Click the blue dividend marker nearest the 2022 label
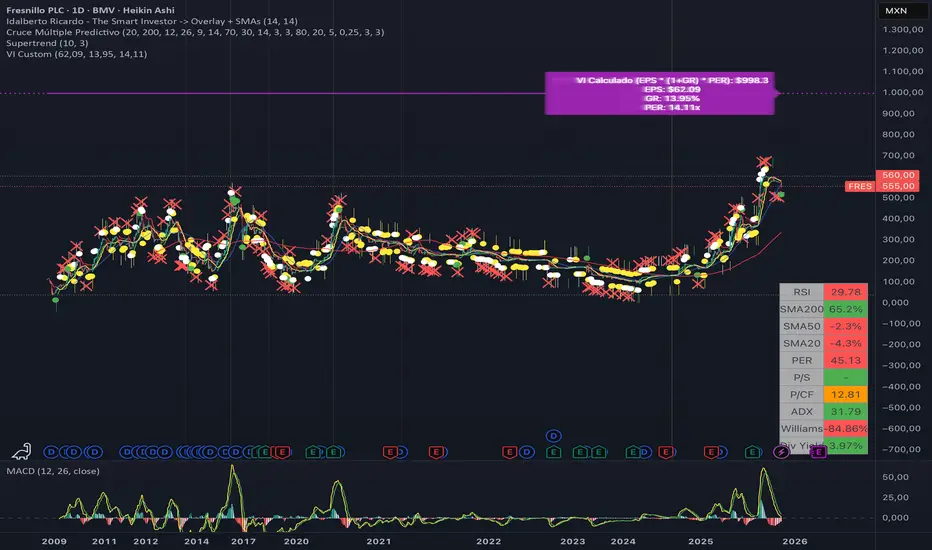Image resolution: width=932 pixels, height=550 pixels. pyautogui.click(x=527, y=452)
